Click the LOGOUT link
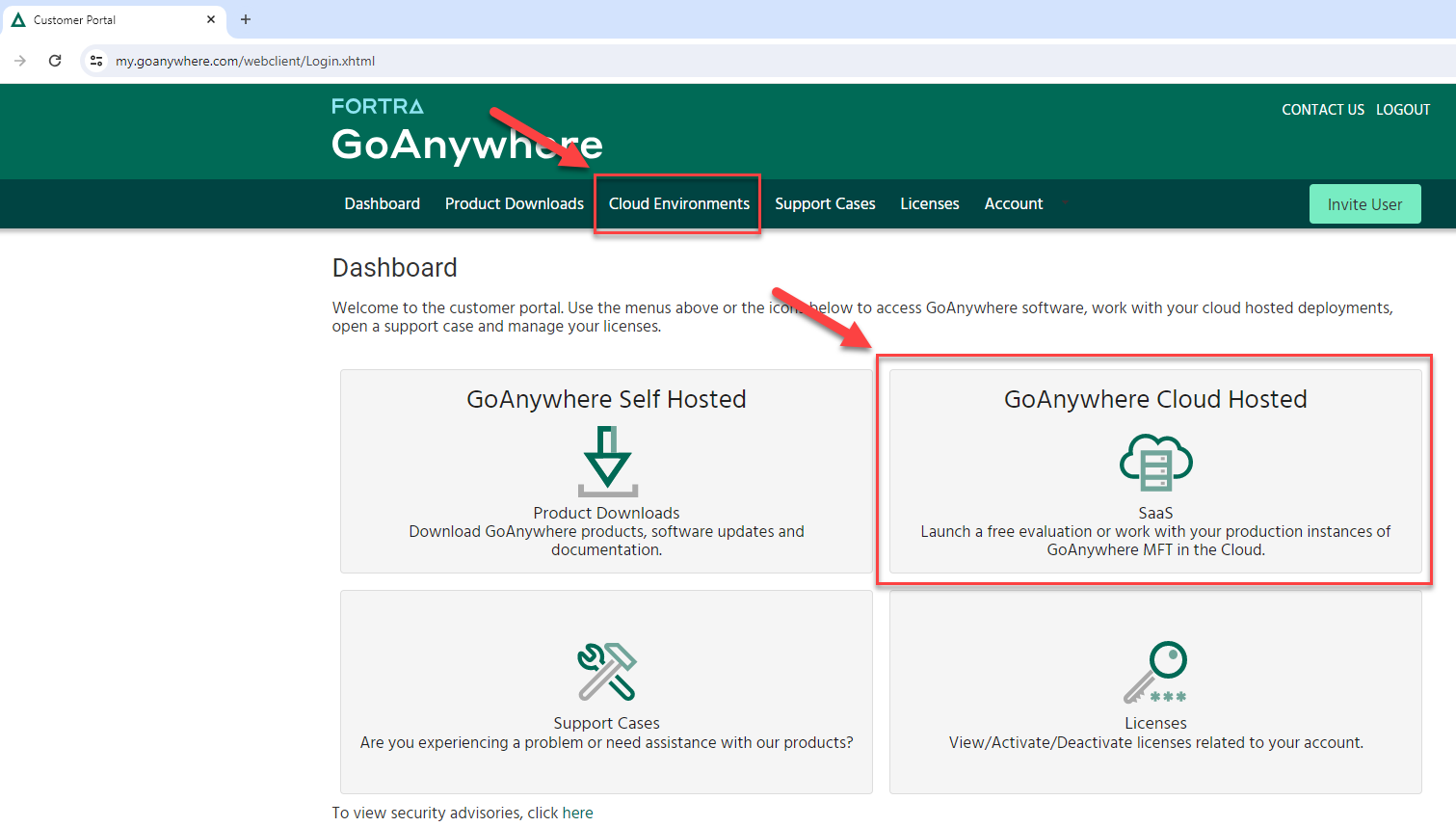 pyautogui.click(x=1402, y=110)
